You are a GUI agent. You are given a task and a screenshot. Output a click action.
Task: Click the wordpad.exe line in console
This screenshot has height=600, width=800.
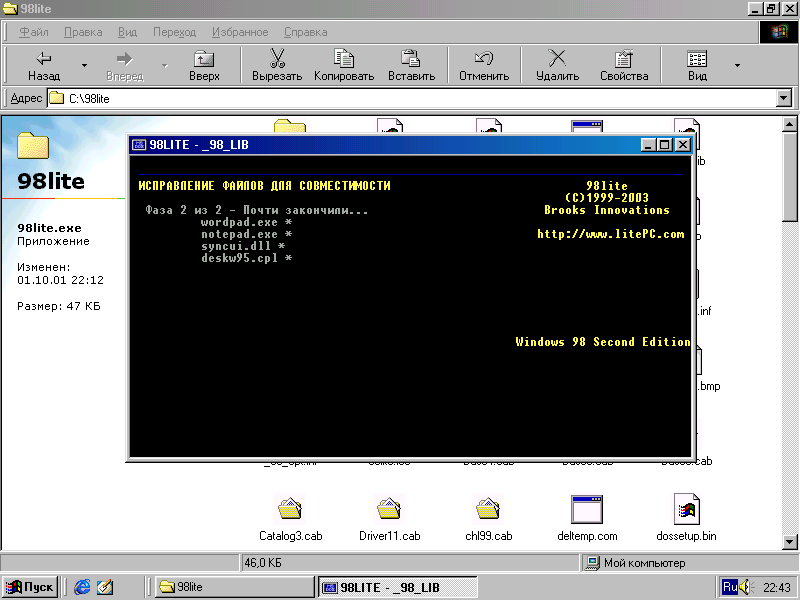pos(246,222)
